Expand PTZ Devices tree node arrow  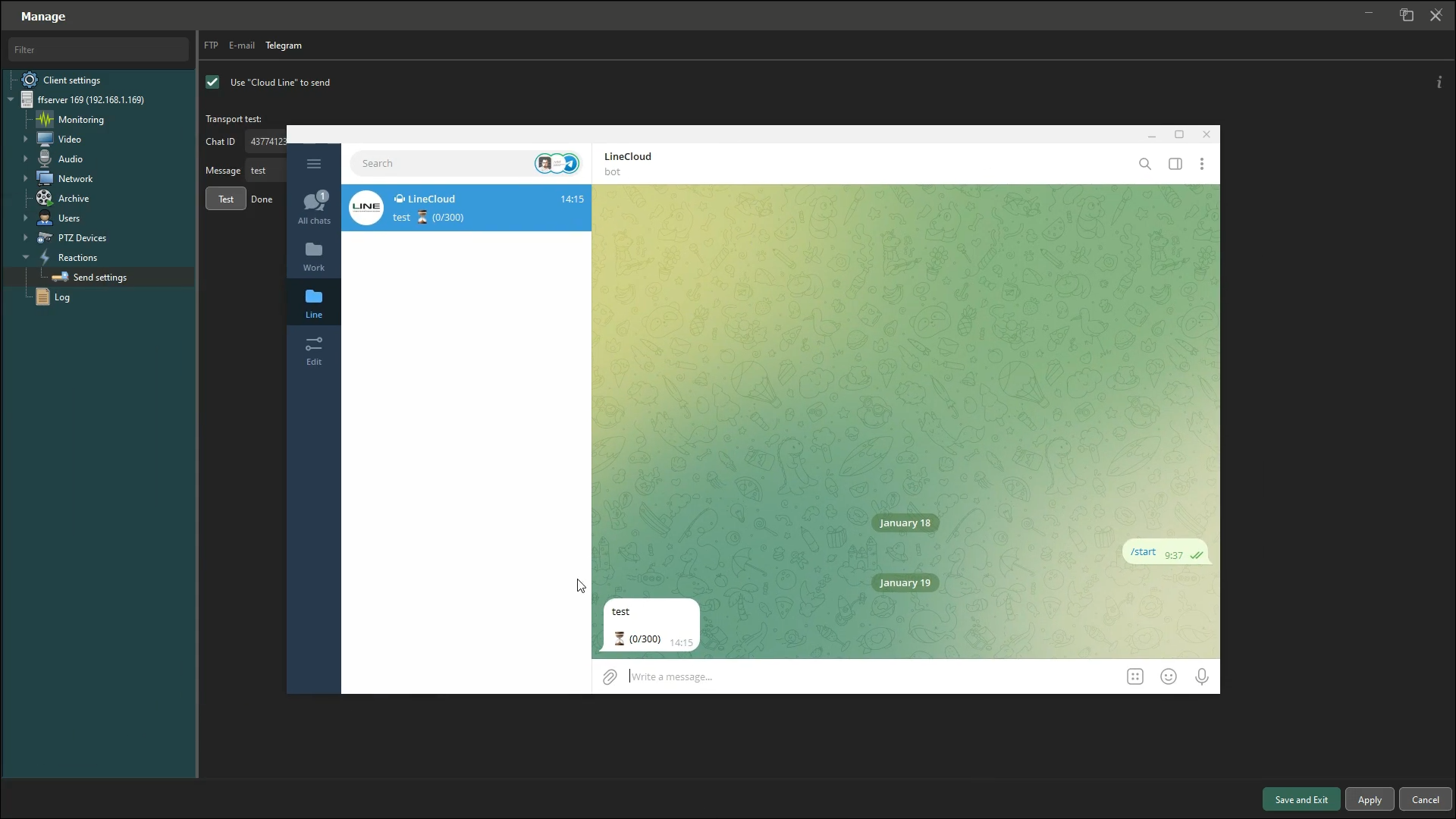26,237
